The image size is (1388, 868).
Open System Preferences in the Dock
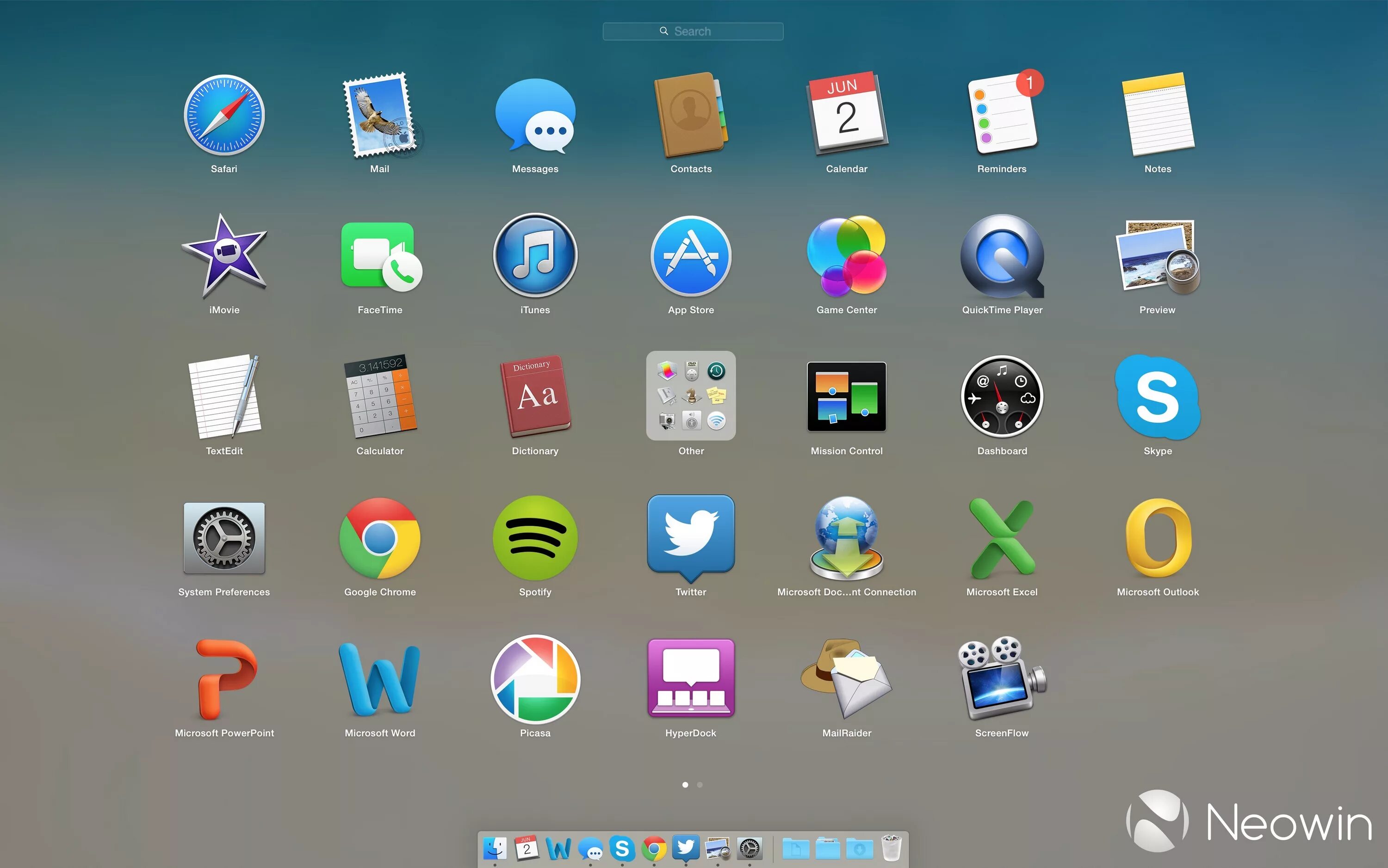tap(750, 849)
